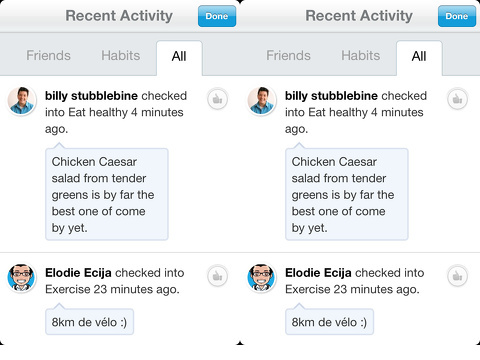Like billy stubblebine's check-in in right panel
Screen dimensions: 480x360
457,99
